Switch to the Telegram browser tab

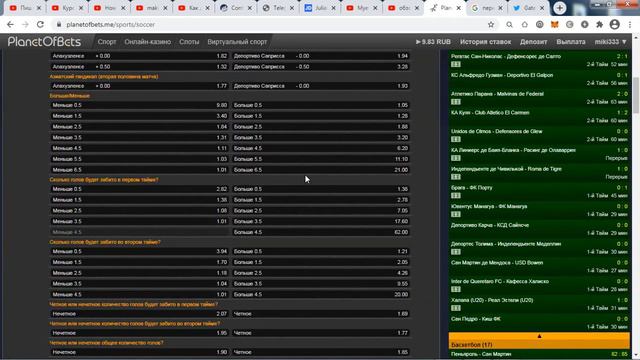278,8
